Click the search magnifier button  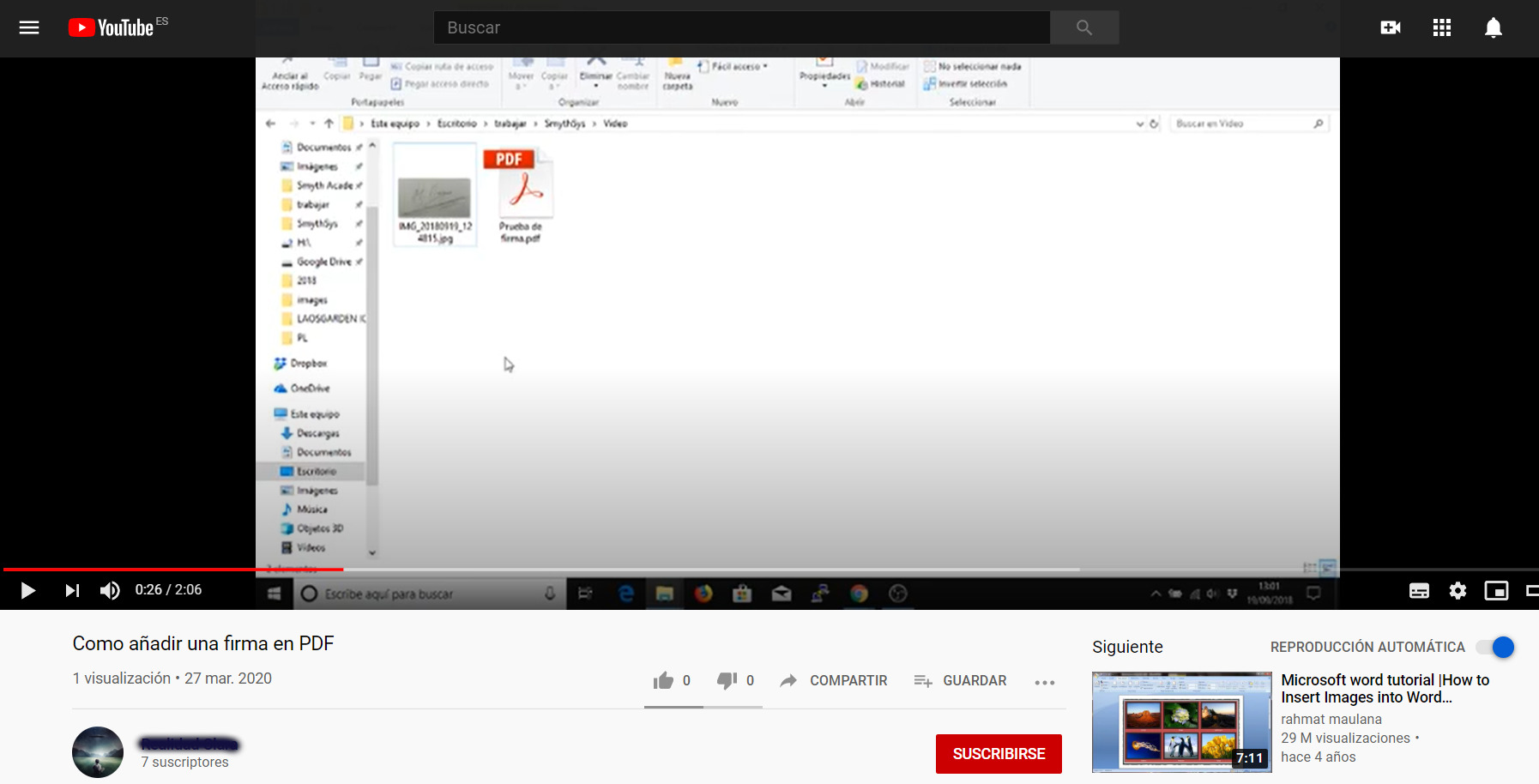(x=1083, y=27)
